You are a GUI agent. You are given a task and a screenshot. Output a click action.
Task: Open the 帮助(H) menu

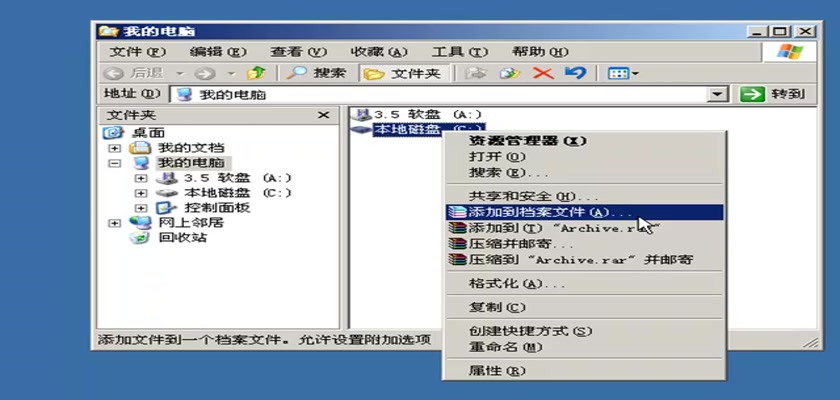pos(540,52)
